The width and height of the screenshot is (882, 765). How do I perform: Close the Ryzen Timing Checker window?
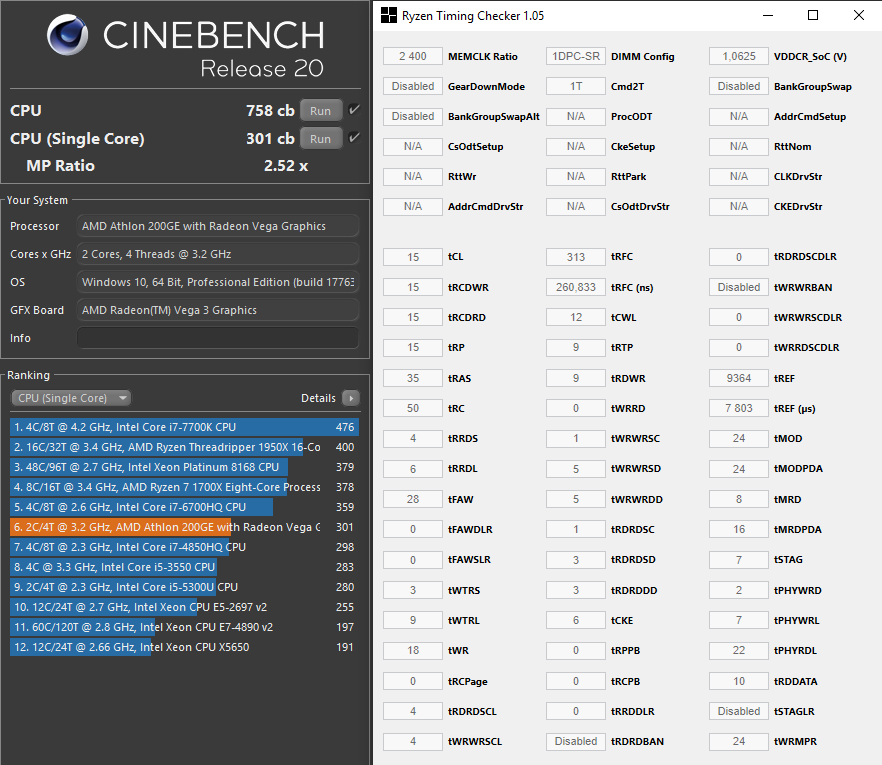858,15
